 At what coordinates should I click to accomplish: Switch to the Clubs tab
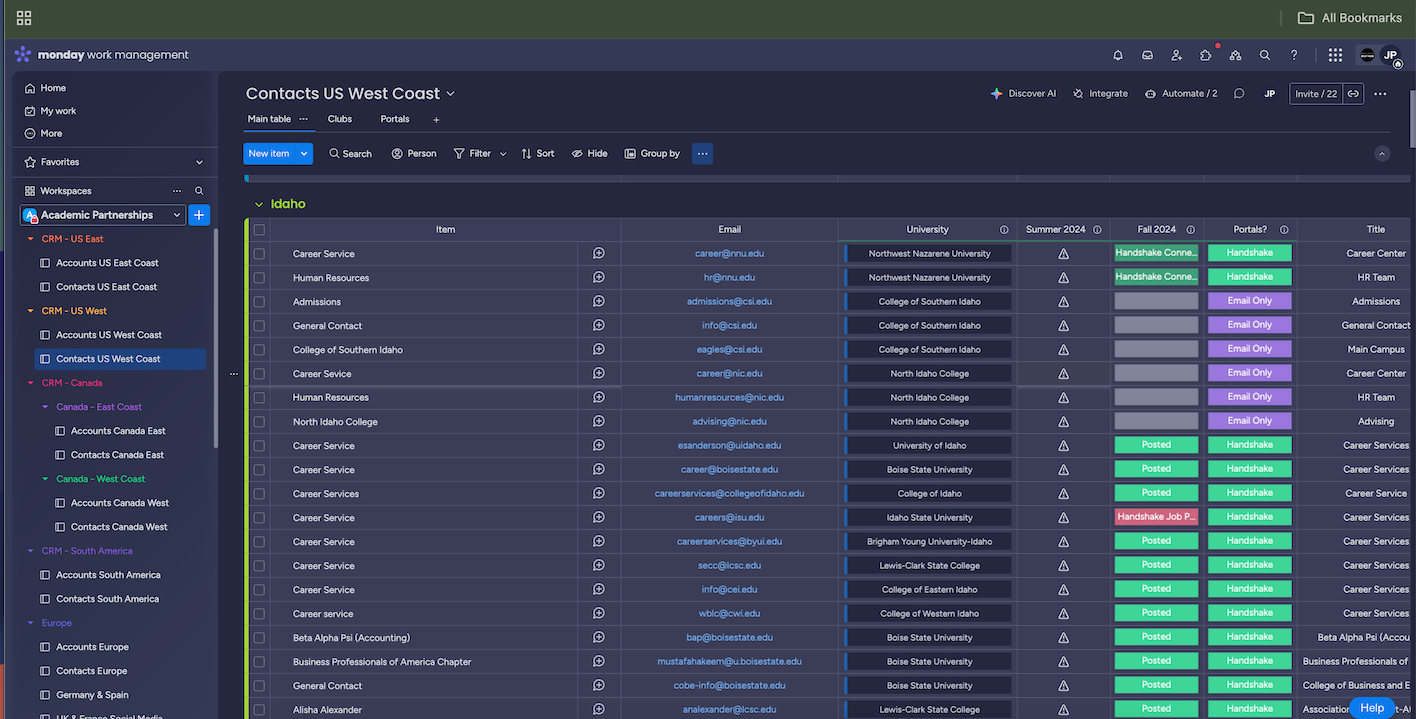(340, 119)
